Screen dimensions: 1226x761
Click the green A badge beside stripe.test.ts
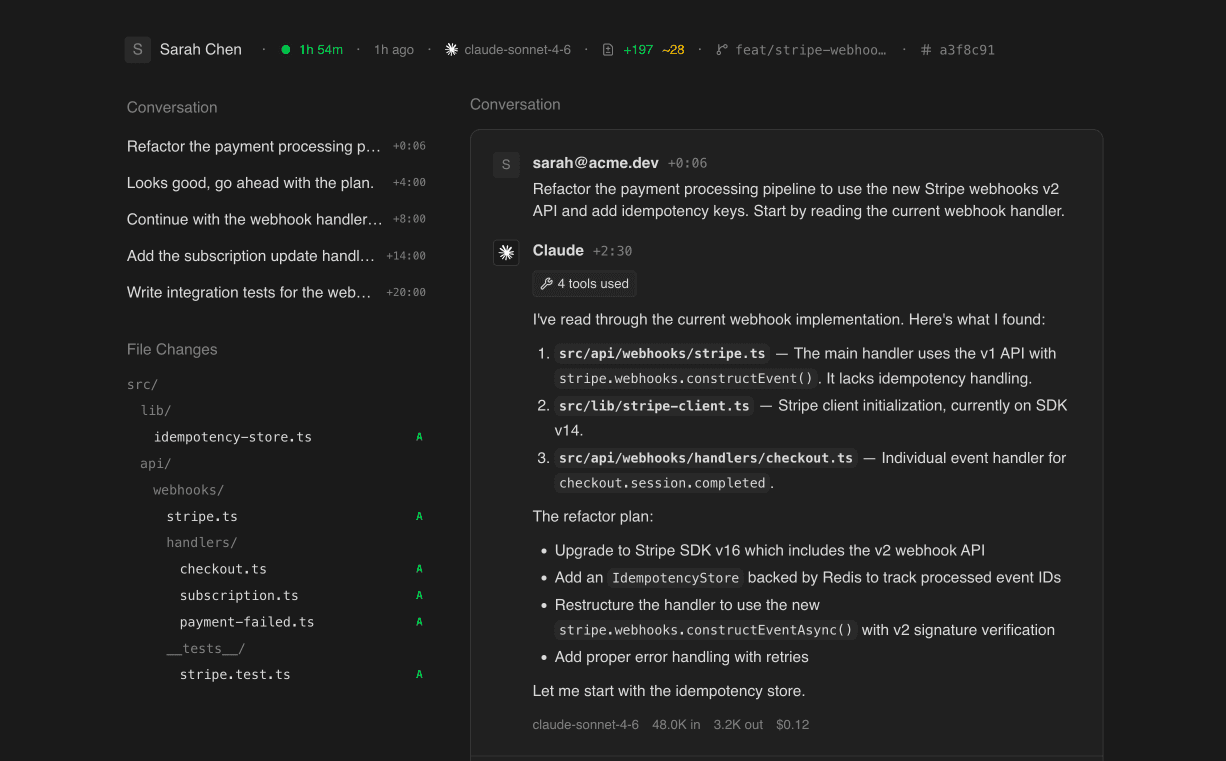point(419,674)
